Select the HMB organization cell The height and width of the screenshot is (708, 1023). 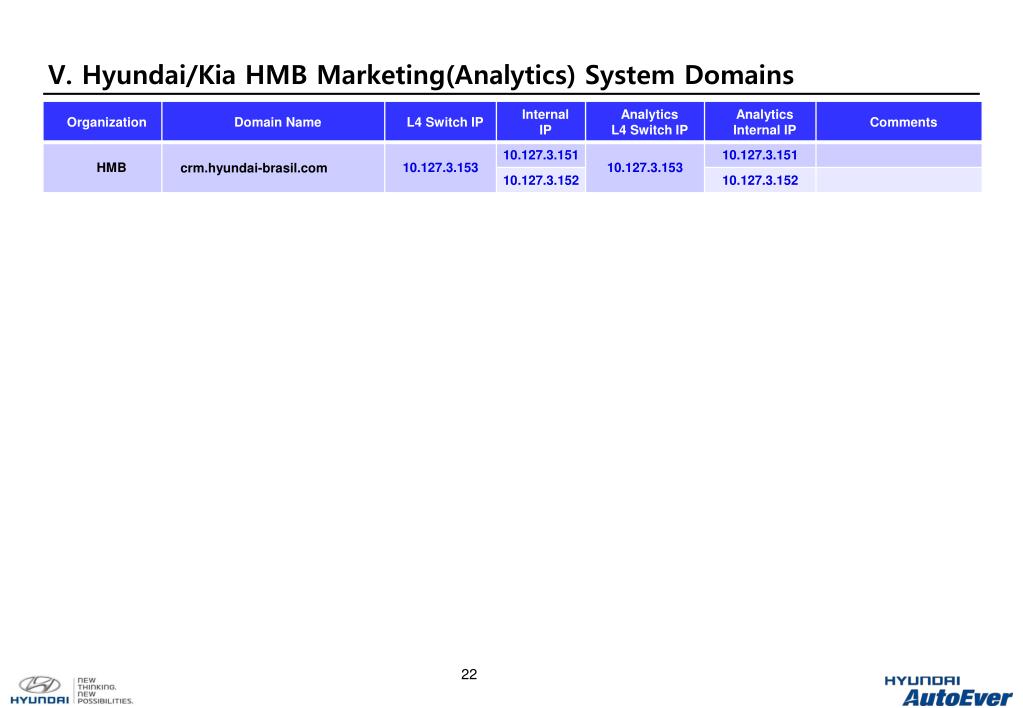click(x=102, y=168)
